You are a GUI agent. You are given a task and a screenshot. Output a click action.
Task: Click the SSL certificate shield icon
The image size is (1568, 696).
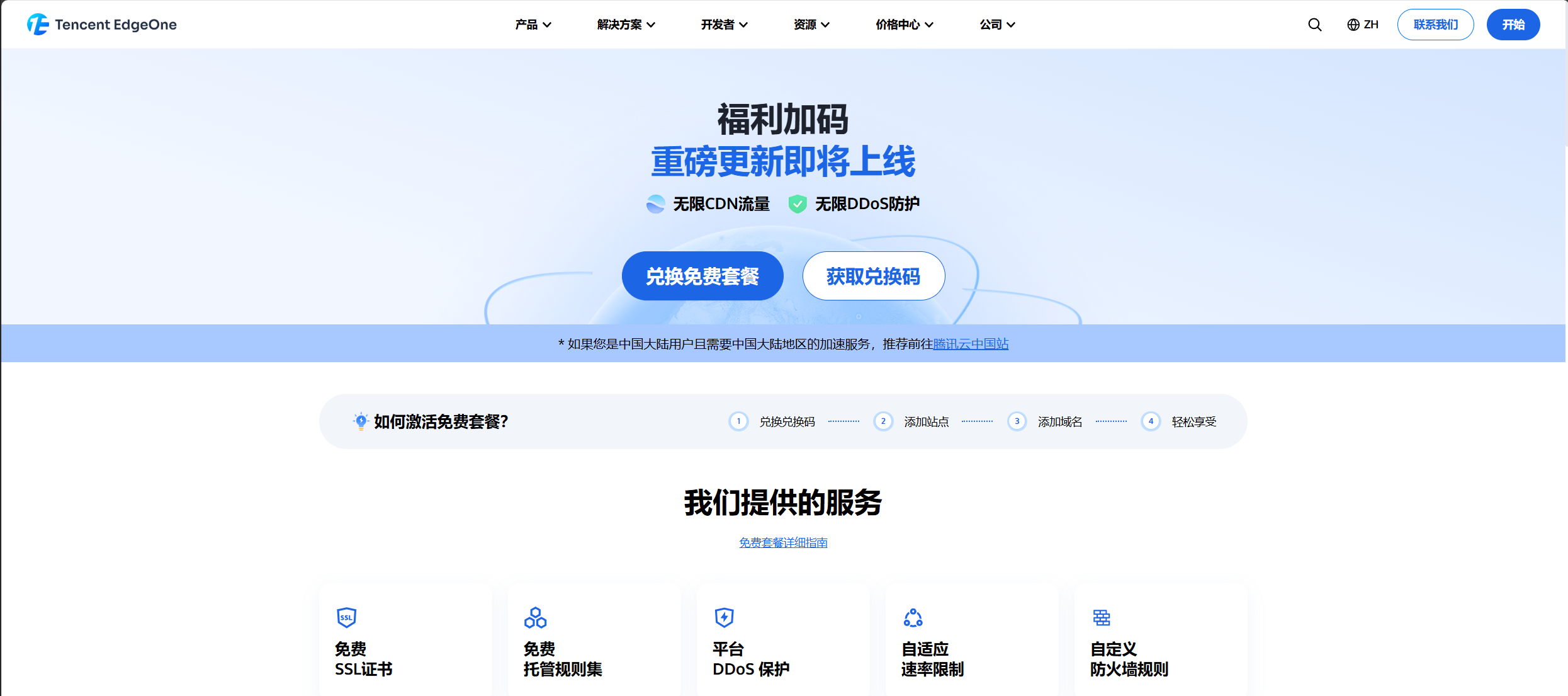click(346, 617)
